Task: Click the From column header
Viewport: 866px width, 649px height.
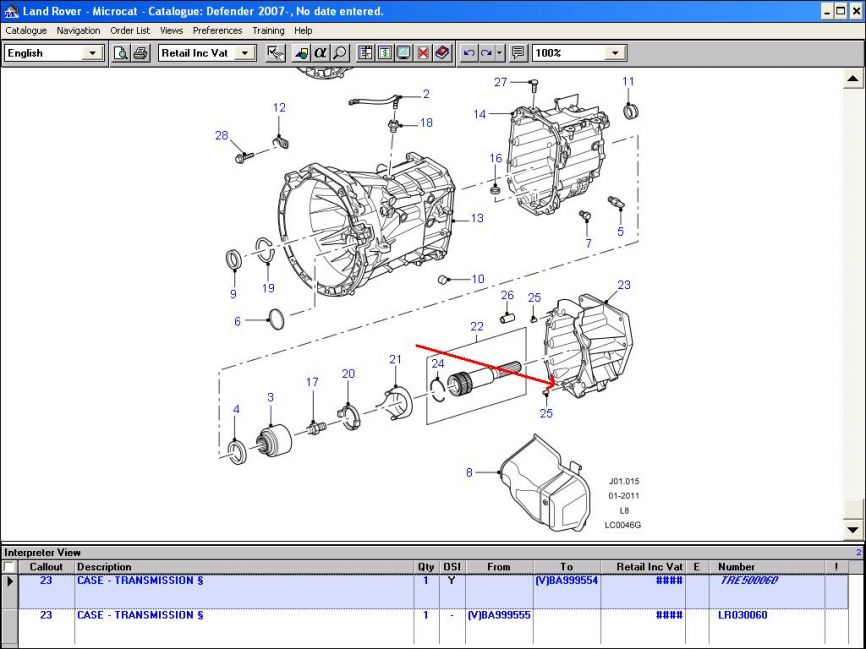Action: [x=499, y=567]
